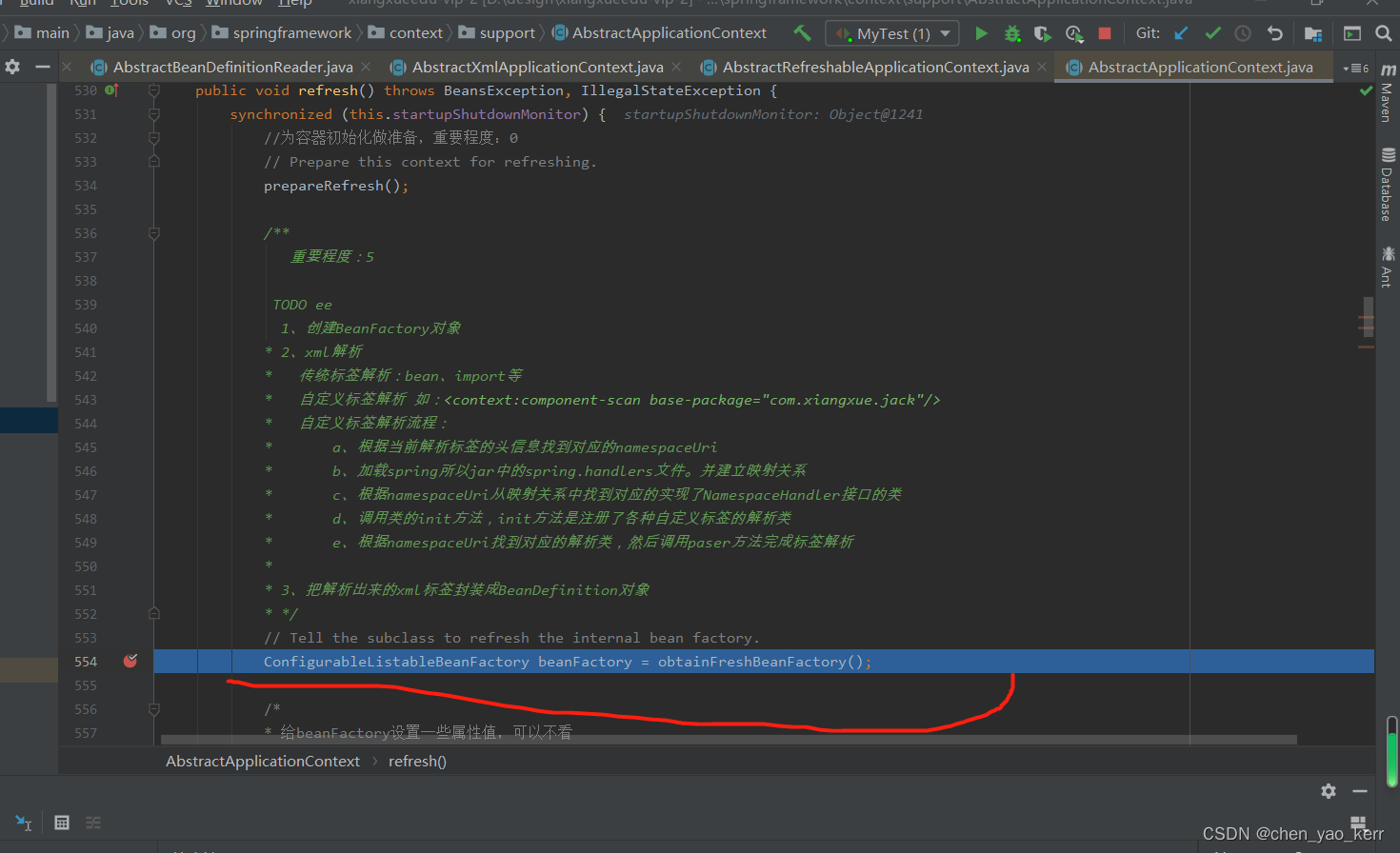This screenshot has height=853, width=1400.
Task: Click 'context' folder in navigation bar
Action: point(406,33)
